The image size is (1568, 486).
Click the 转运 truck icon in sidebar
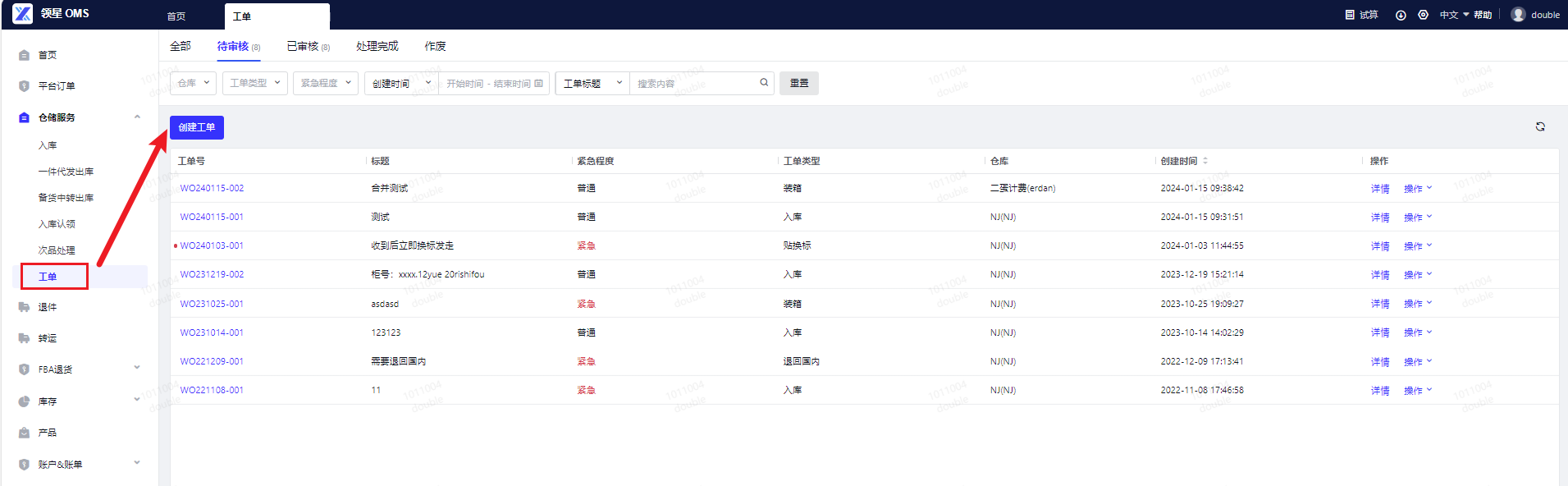click(24, 338)
